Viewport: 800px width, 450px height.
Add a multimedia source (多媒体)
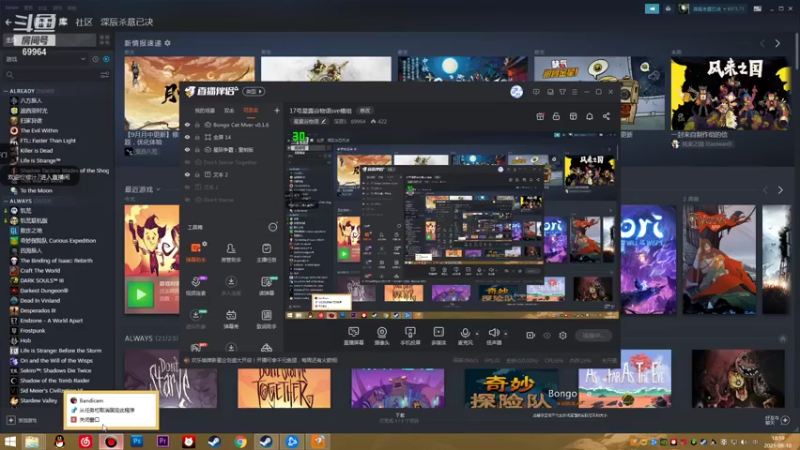[439, 333]
